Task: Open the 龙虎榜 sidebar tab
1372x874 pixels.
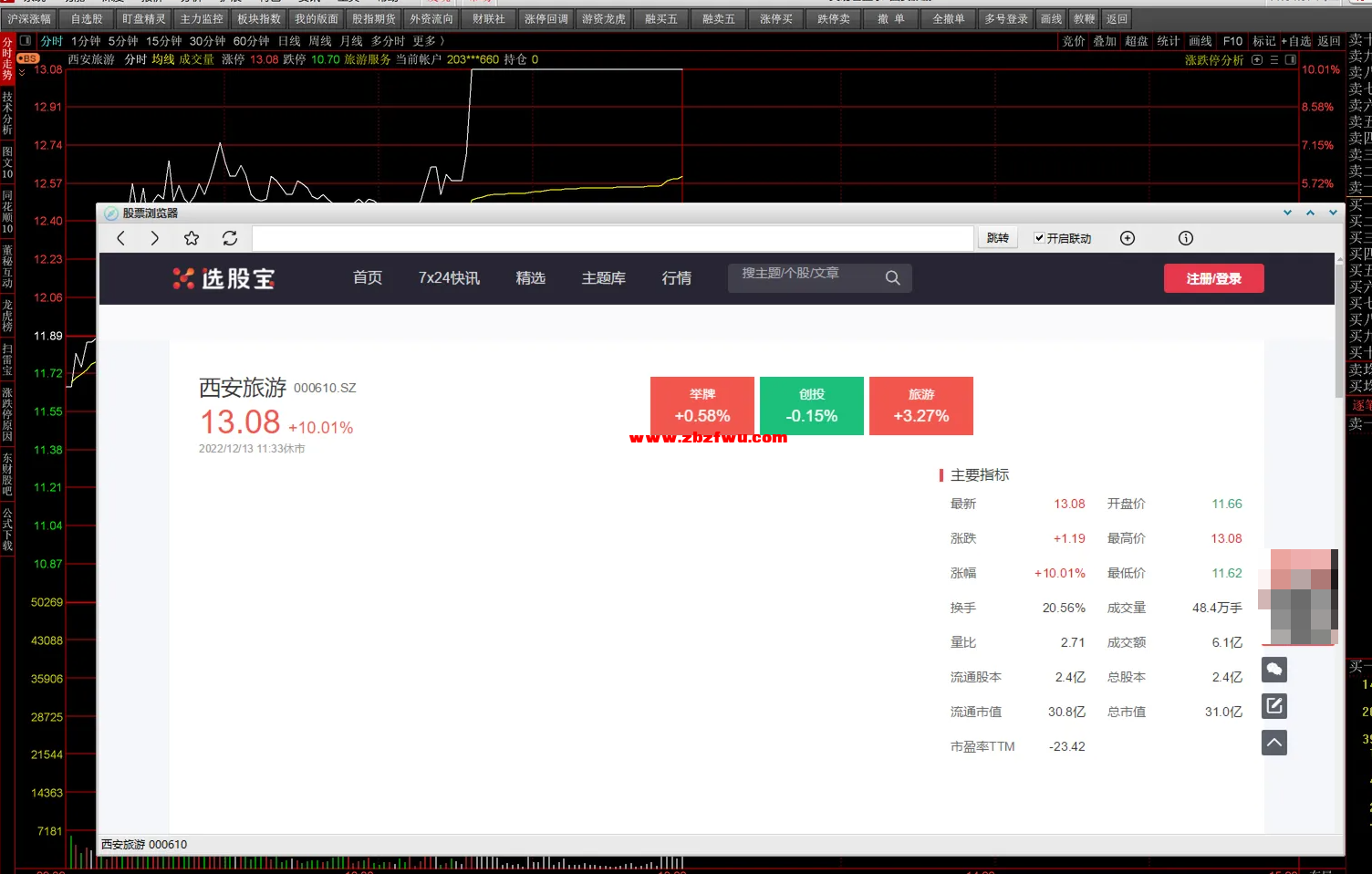Action: pyautogui.click(x=7, y=316)
